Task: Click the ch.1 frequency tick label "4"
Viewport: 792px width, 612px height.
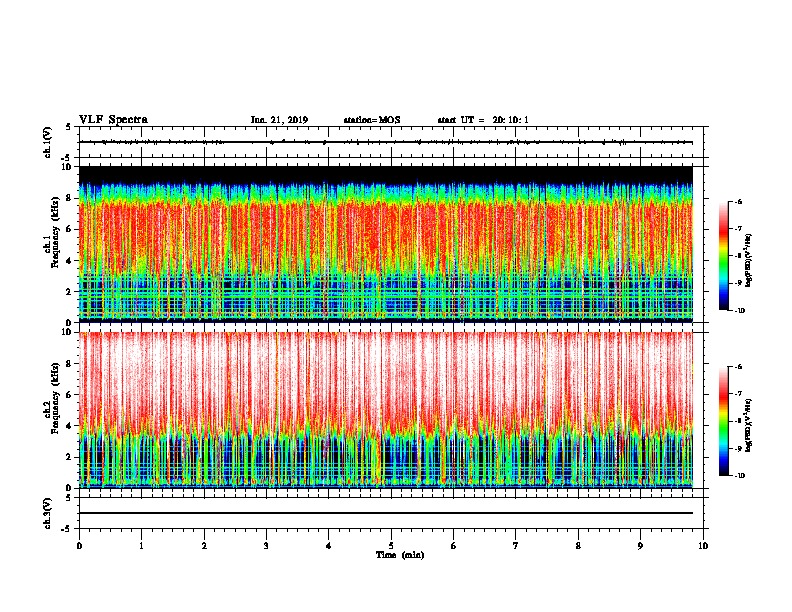Action: (69, 261)
